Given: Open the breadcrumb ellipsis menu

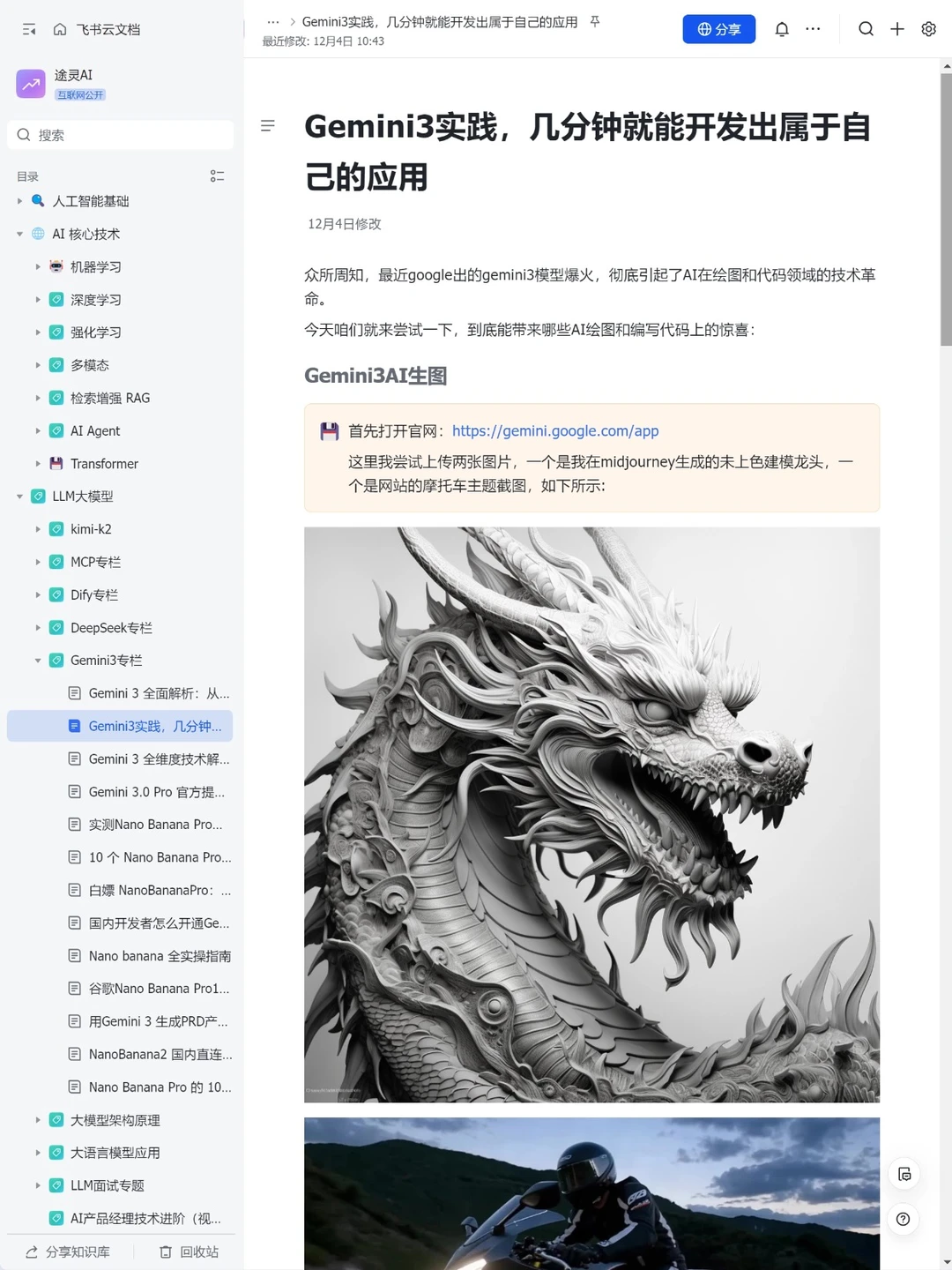Looking at the screenshot, I should 273,22.
